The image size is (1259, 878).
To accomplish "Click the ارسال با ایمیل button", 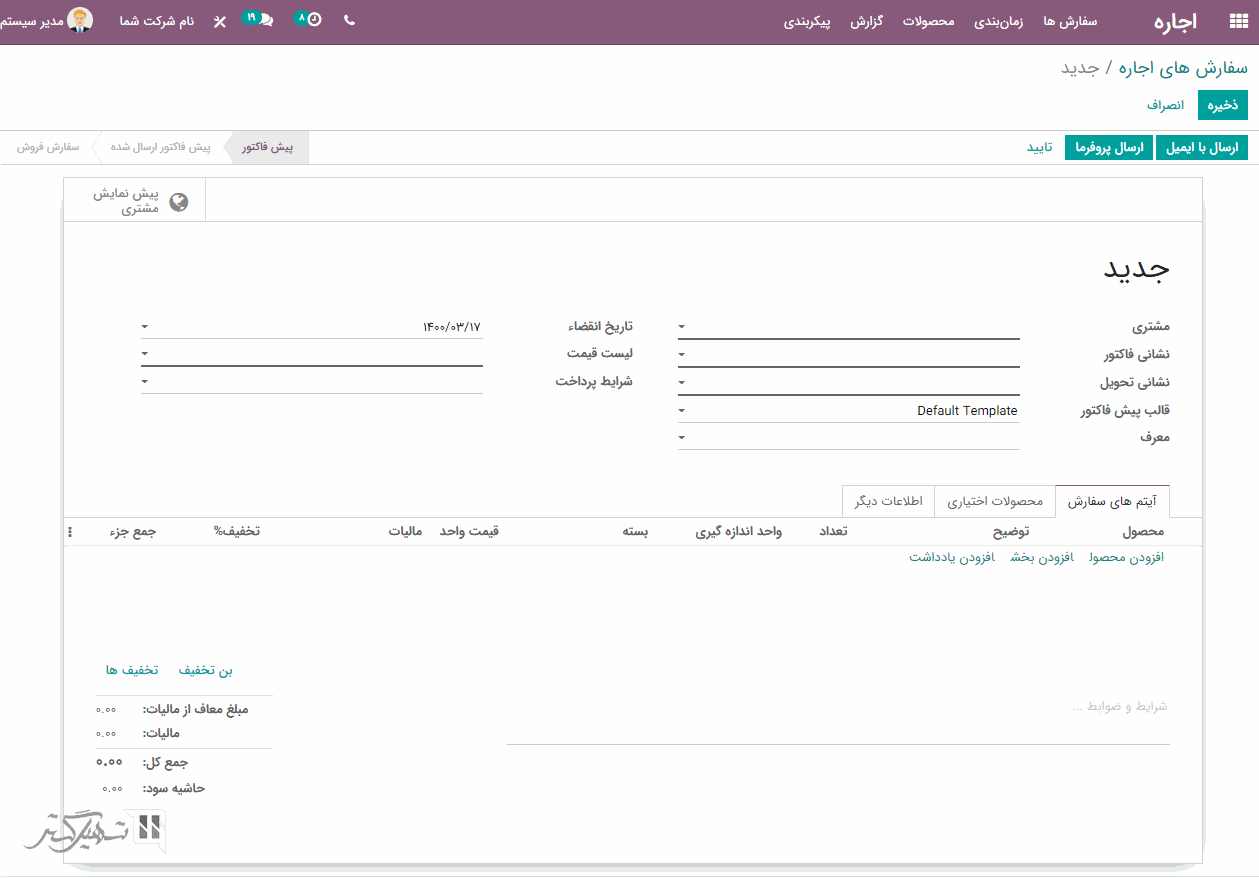I will [1202, 148].
